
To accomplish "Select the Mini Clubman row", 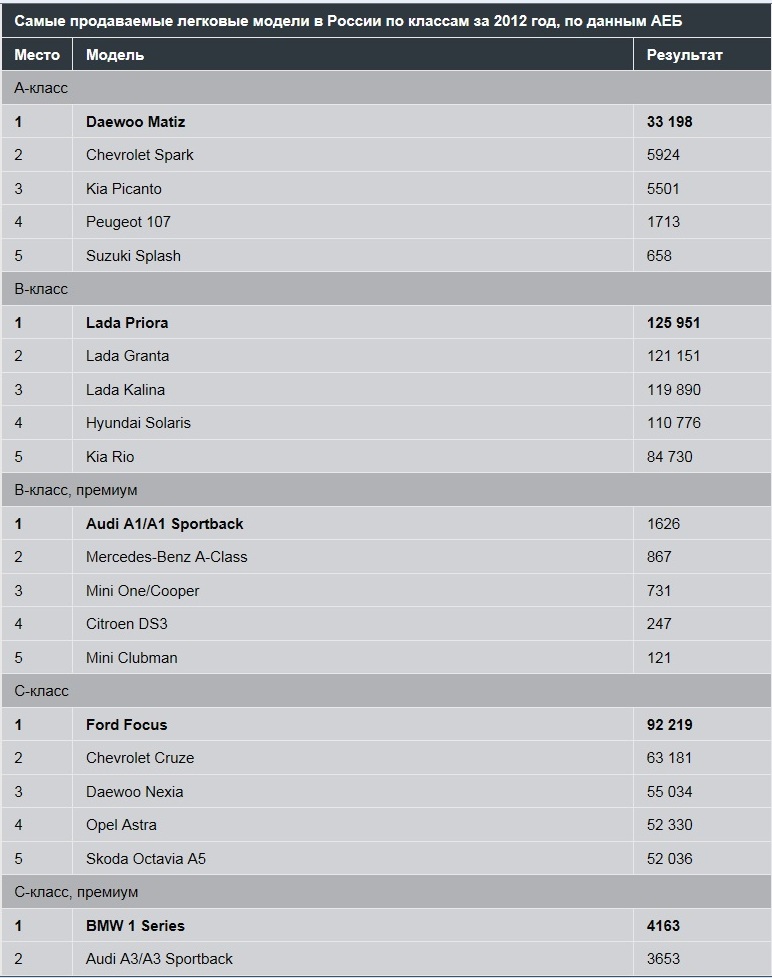I will point(386,657).
